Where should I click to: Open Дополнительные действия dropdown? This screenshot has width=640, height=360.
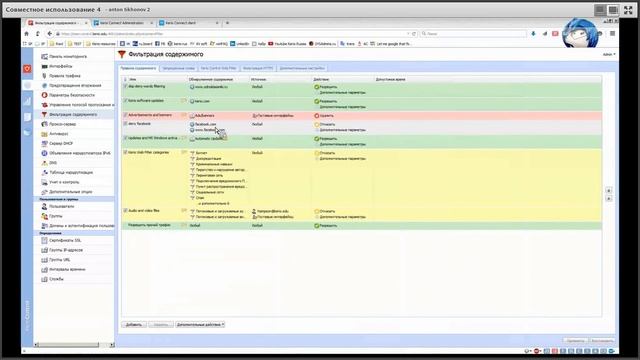(200, 325)
